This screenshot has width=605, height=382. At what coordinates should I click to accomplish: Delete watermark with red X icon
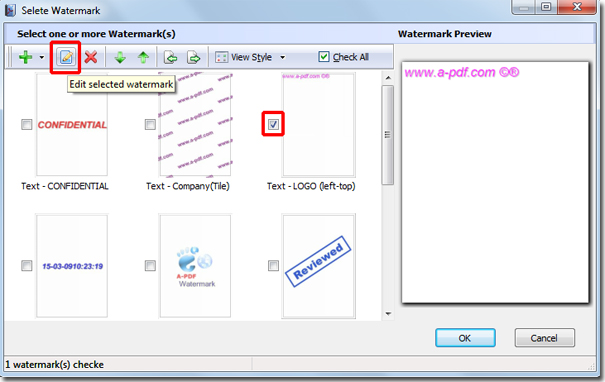click(91, 57)
